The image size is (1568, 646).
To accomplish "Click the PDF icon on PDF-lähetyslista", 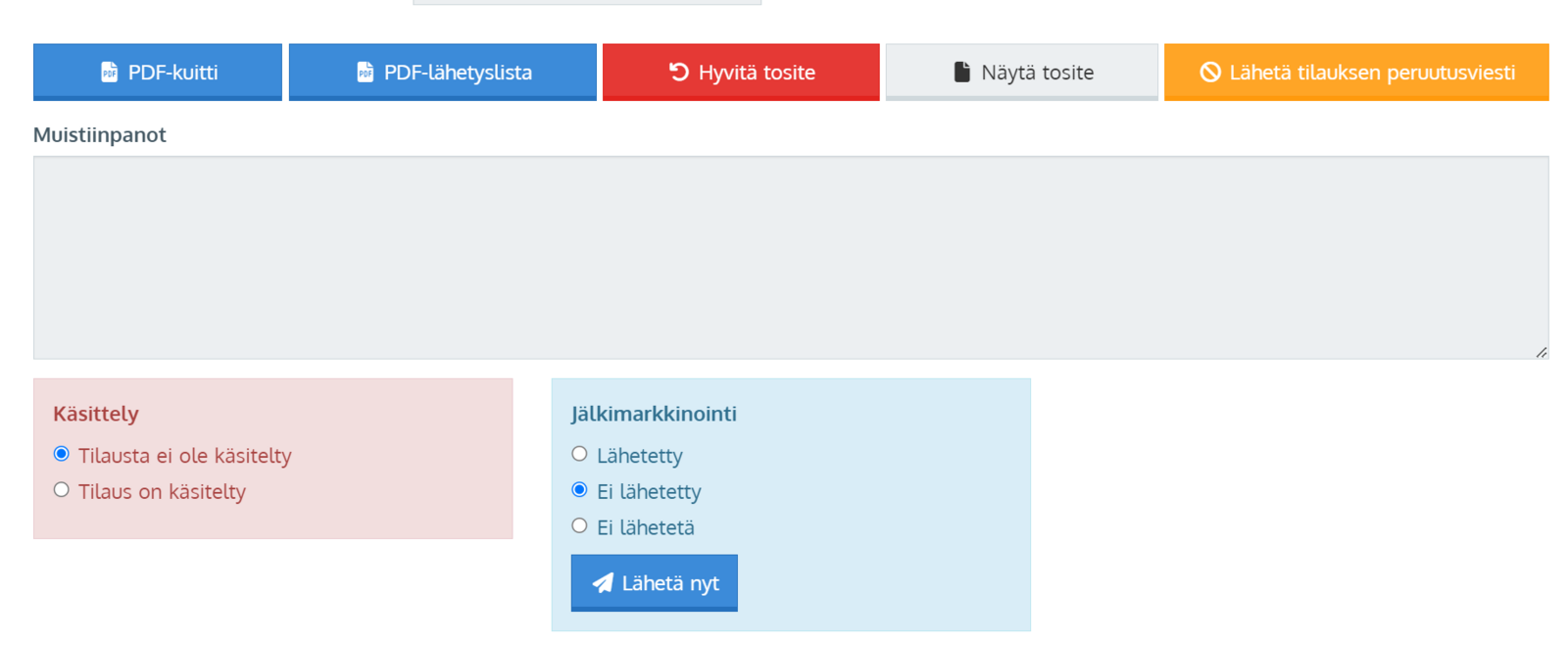I will [365, 72].
